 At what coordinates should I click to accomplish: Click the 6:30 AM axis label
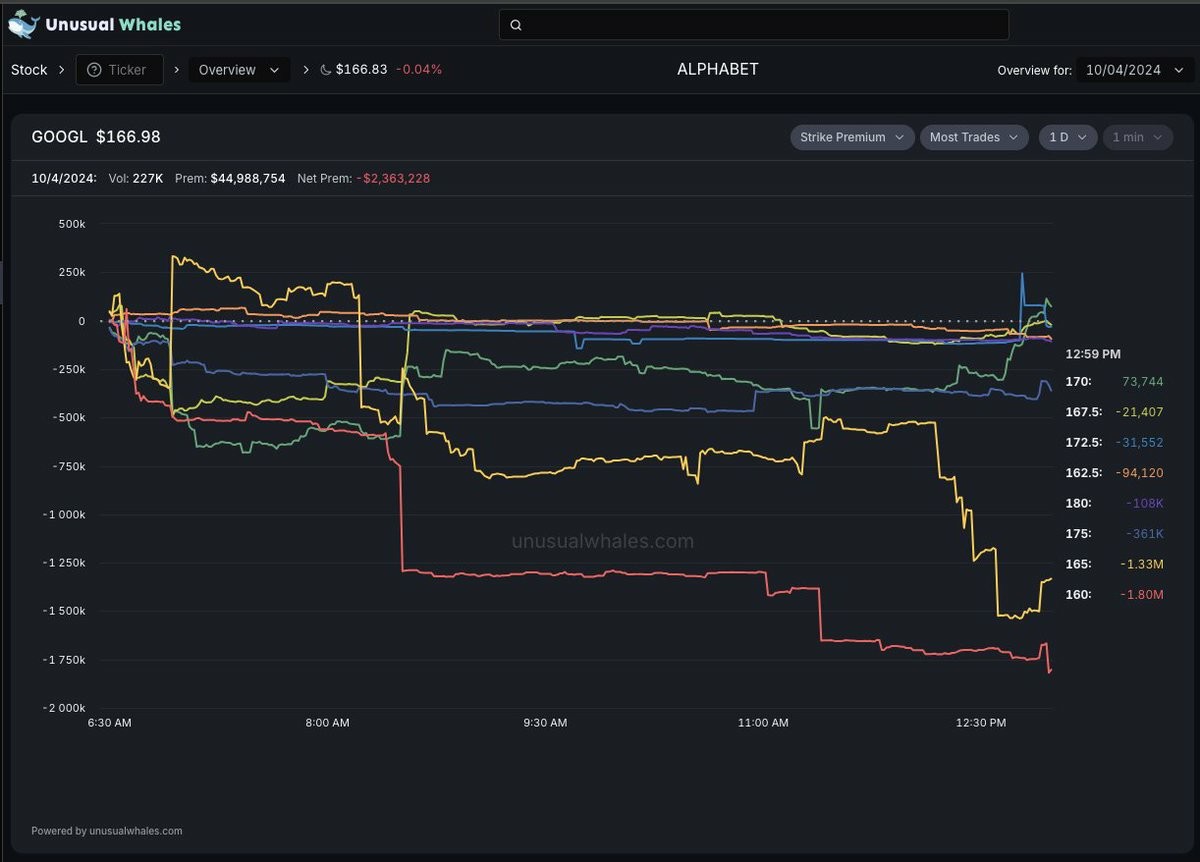point(109,723)
